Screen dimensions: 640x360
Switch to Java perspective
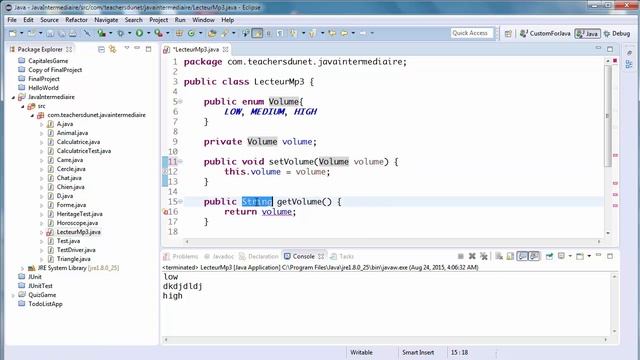[x=587, y=33]
